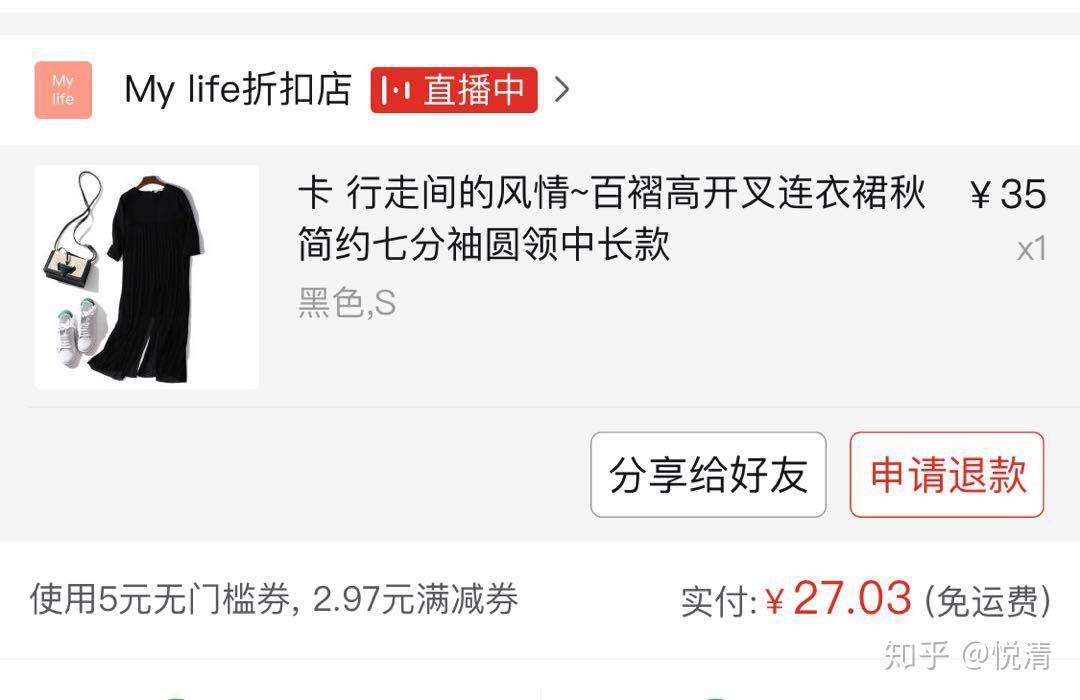
Task: Tap the (免运费) free shipping note
Action: tap(987, 601)
